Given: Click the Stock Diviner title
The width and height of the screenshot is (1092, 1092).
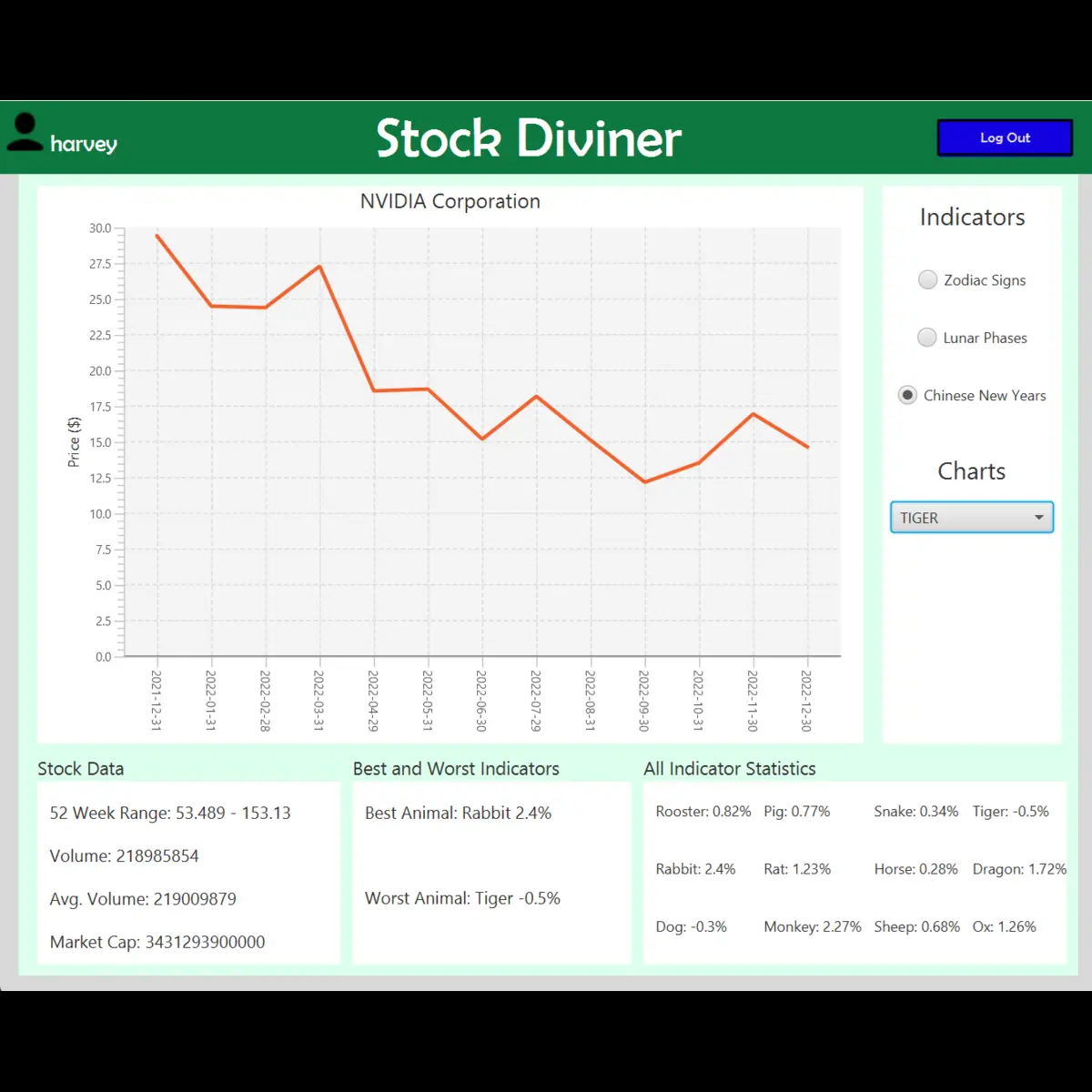Looking at the screenshot, I should pos(528,138).
